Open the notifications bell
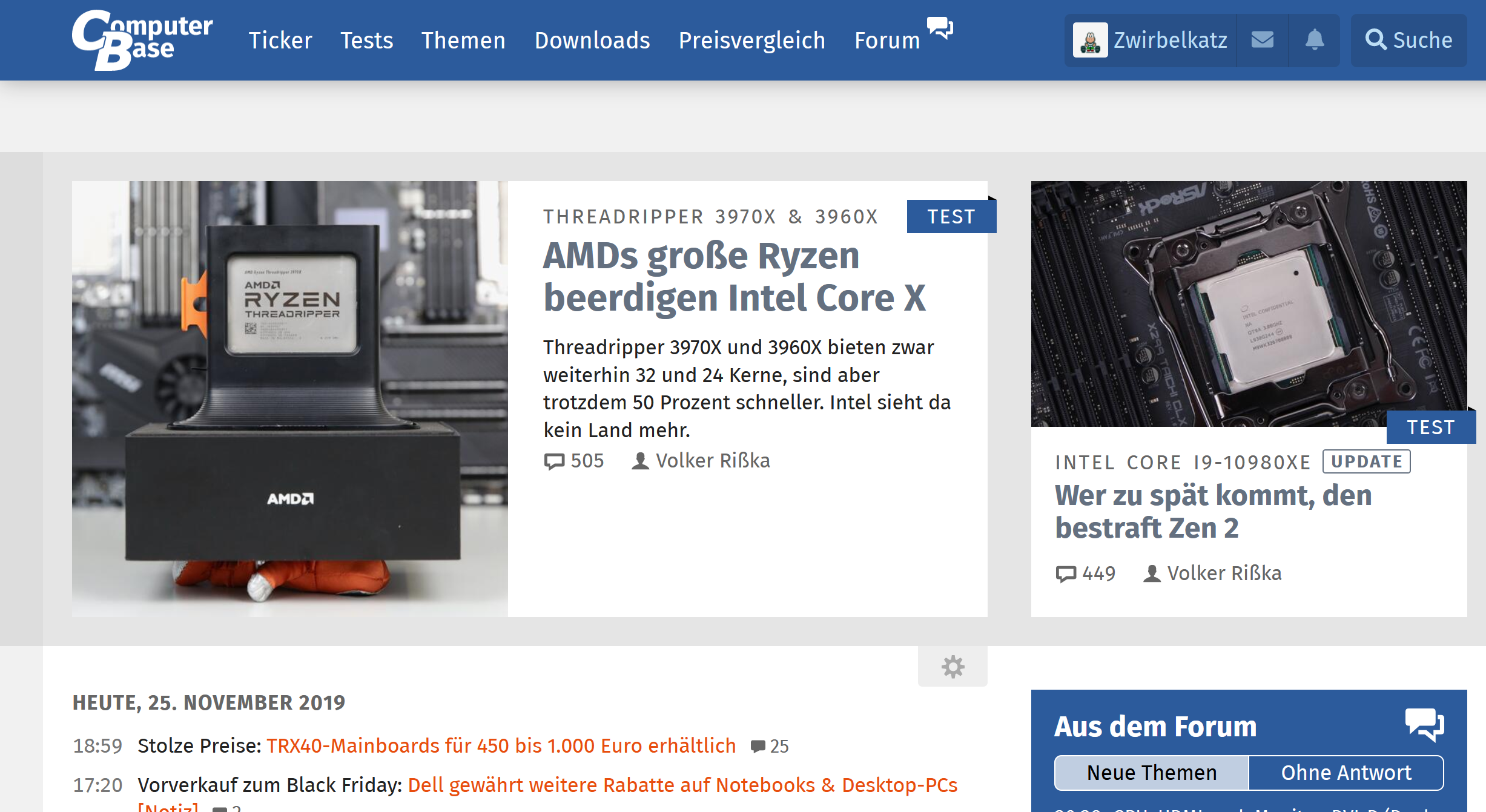This screenshot has height=812, width=1486. click(1314, 40)
